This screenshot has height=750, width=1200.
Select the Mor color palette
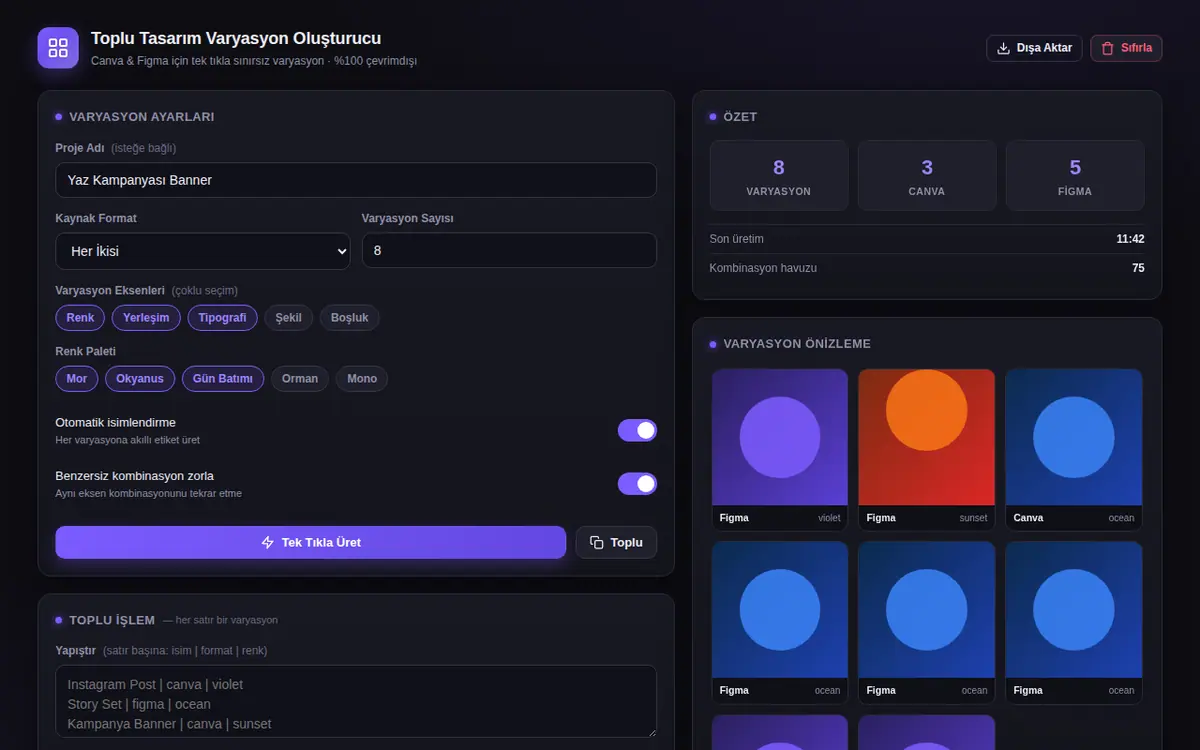pyautogui.click(x=77, y=379)
